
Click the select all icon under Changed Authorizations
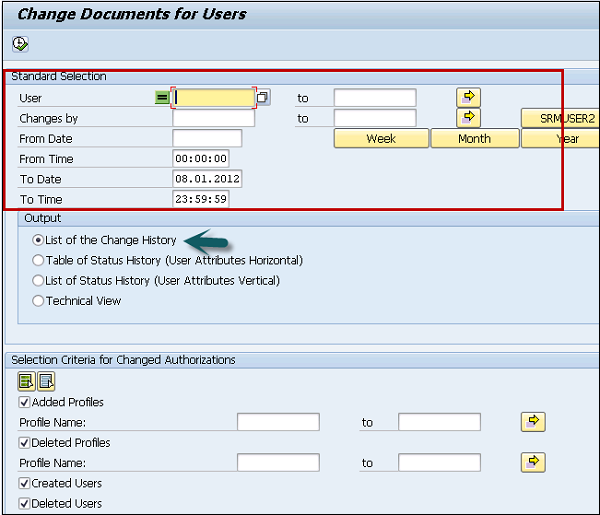coord(26,381)
